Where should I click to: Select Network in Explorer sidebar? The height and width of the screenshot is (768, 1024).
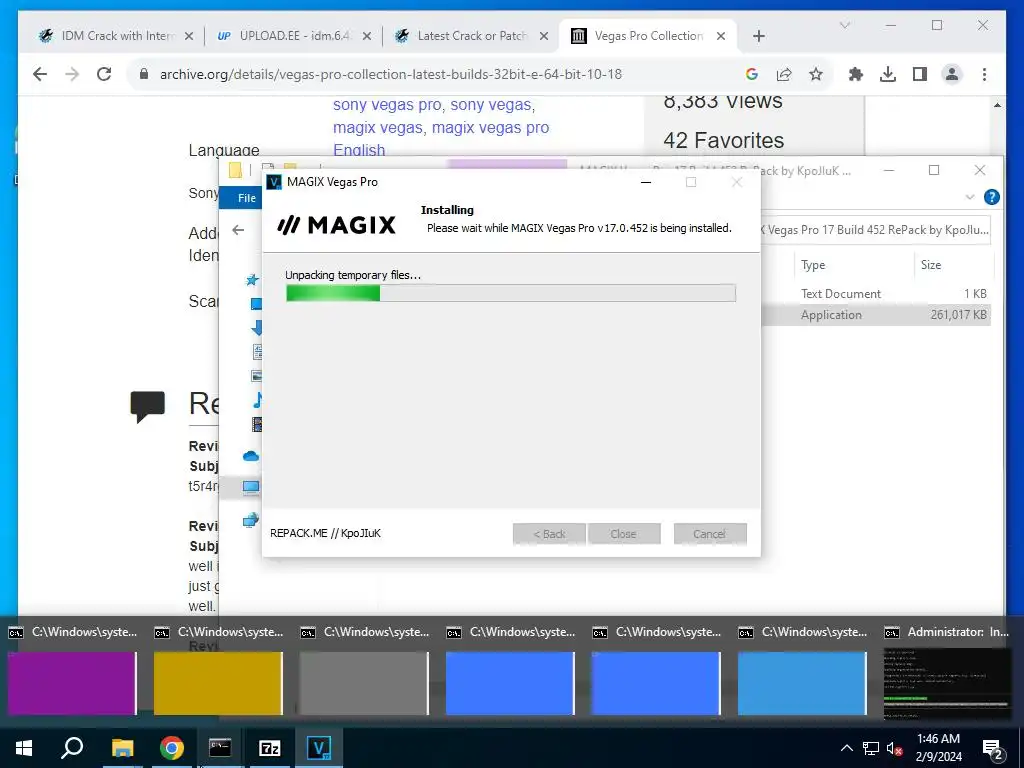click(x=251, y=520)
